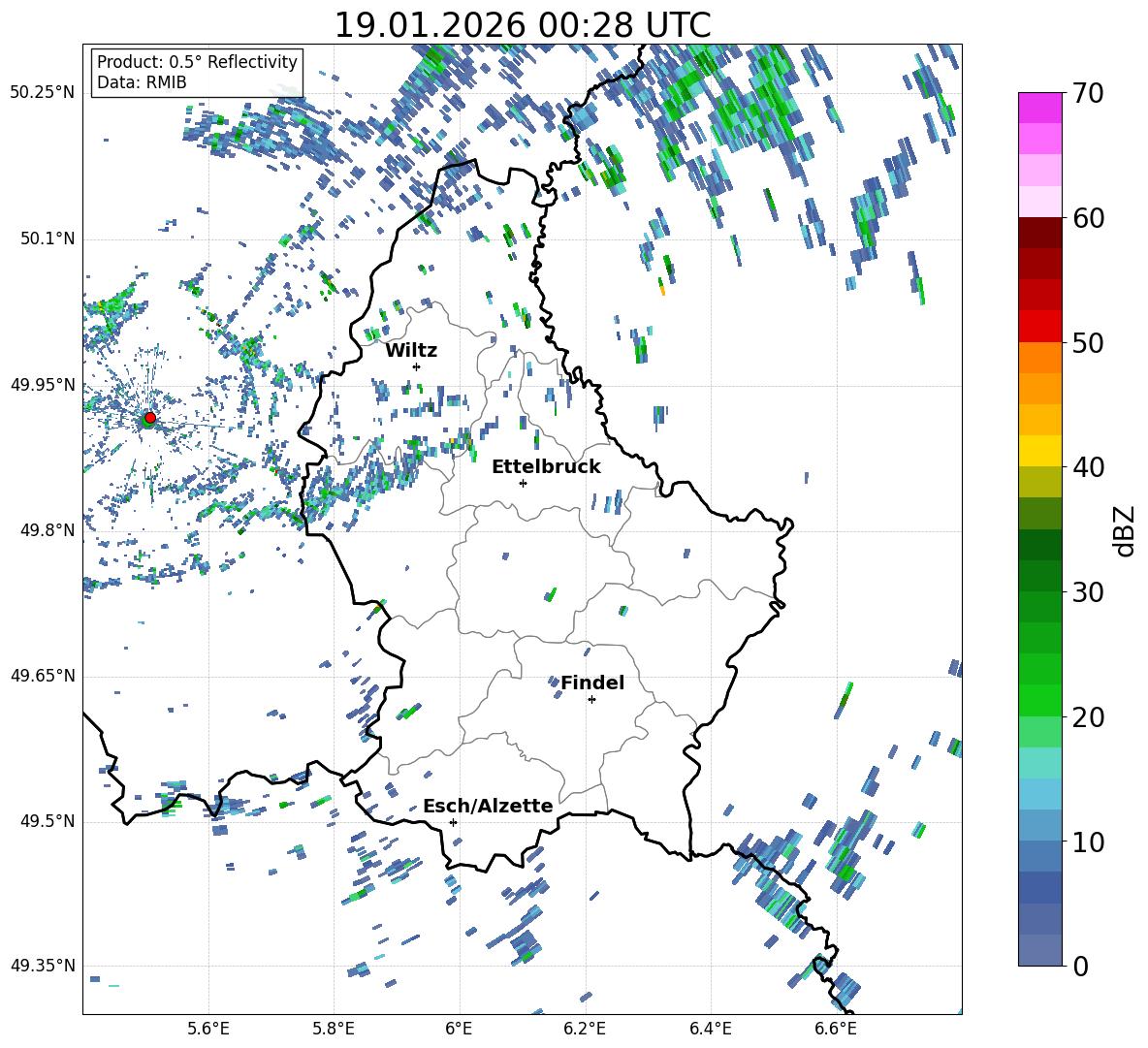
Task: Click the 70 tick on the colorbar
Action: point(1087,94)
